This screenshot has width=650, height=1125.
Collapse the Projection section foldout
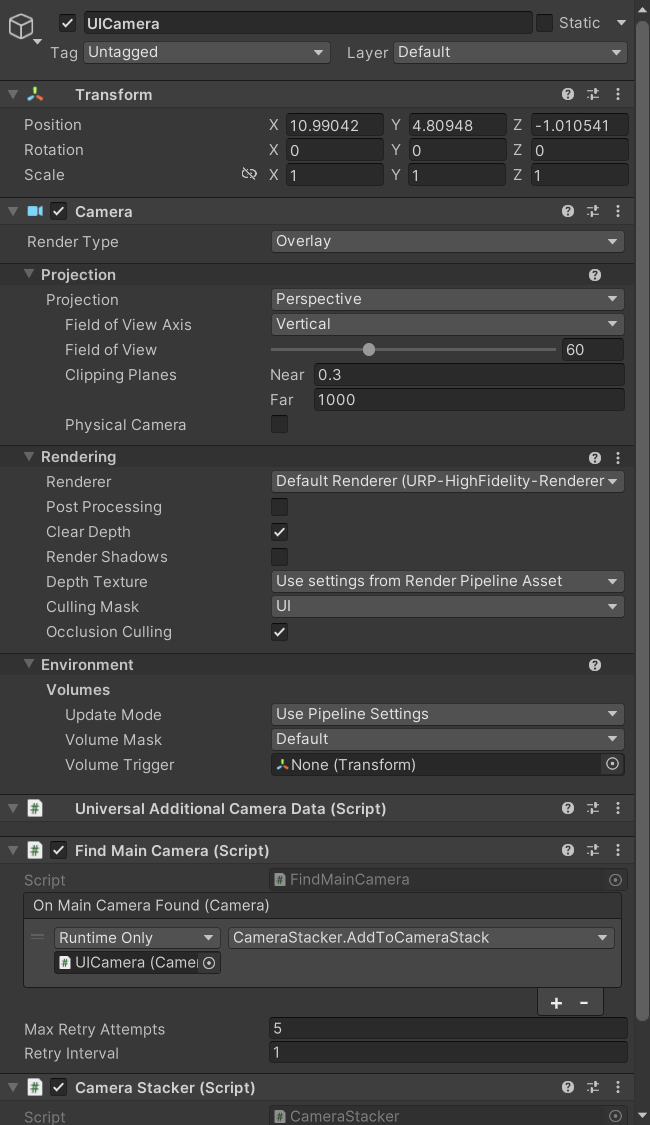29,274
